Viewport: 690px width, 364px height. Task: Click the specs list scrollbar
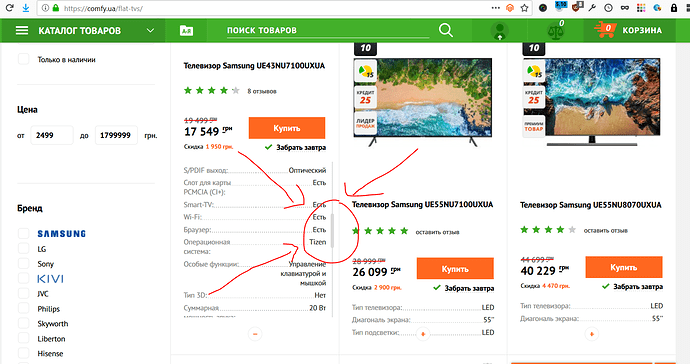333,231
